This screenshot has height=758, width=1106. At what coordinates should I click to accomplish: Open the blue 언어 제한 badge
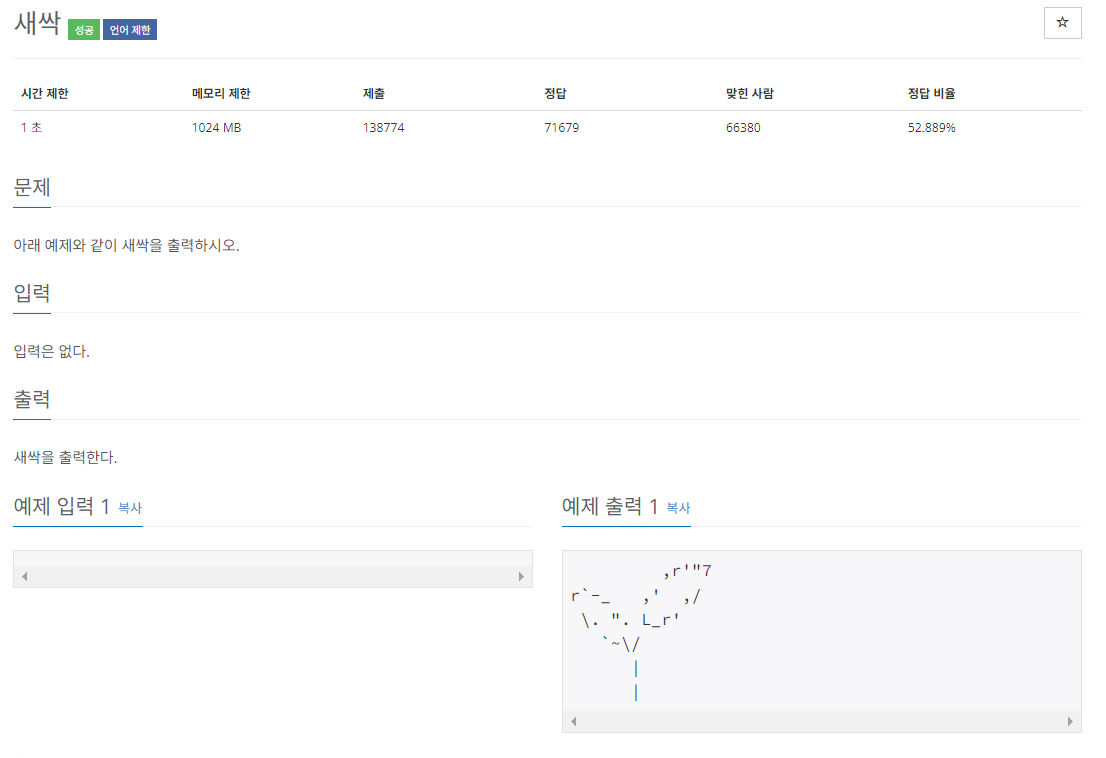pos(129,29)
